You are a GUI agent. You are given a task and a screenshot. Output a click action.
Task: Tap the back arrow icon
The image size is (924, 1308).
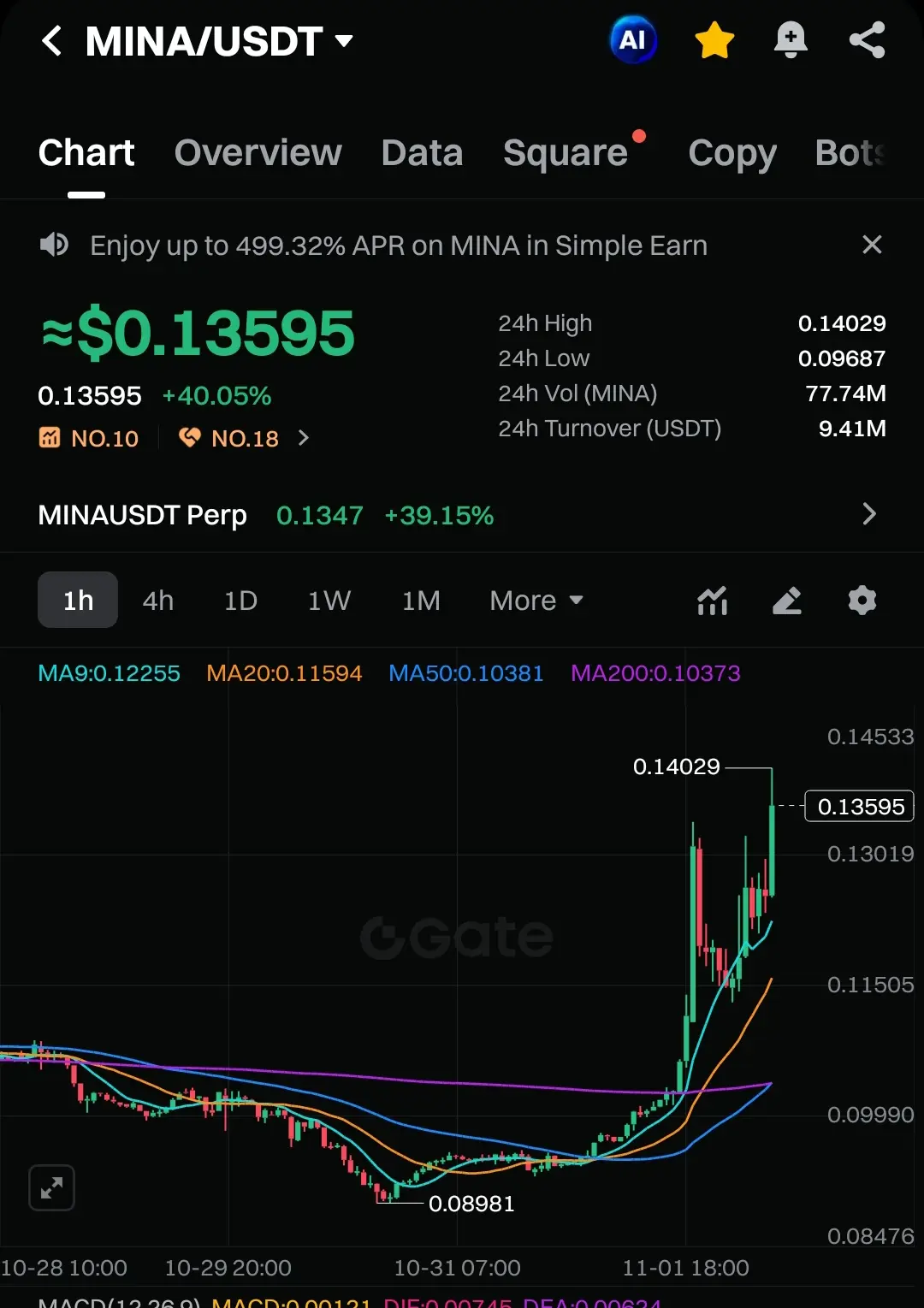(52, 40)
